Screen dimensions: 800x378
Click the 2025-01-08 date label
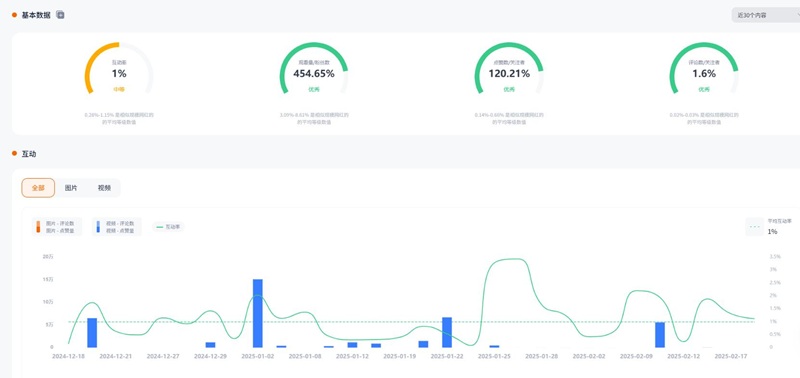coord(305,356)
